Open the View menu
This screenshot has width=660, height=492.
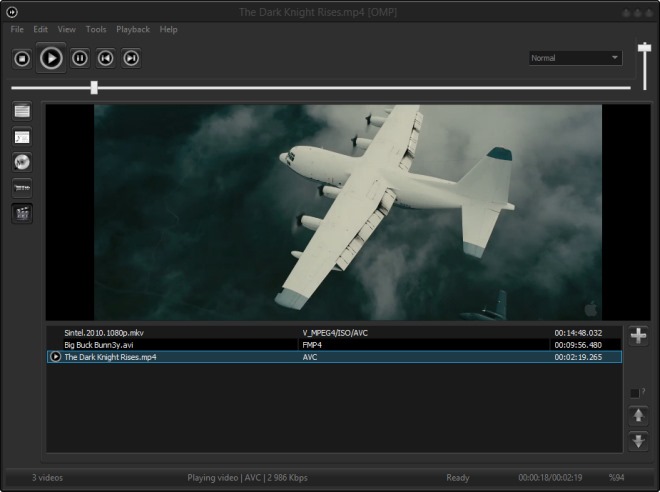tap(67, 29)
